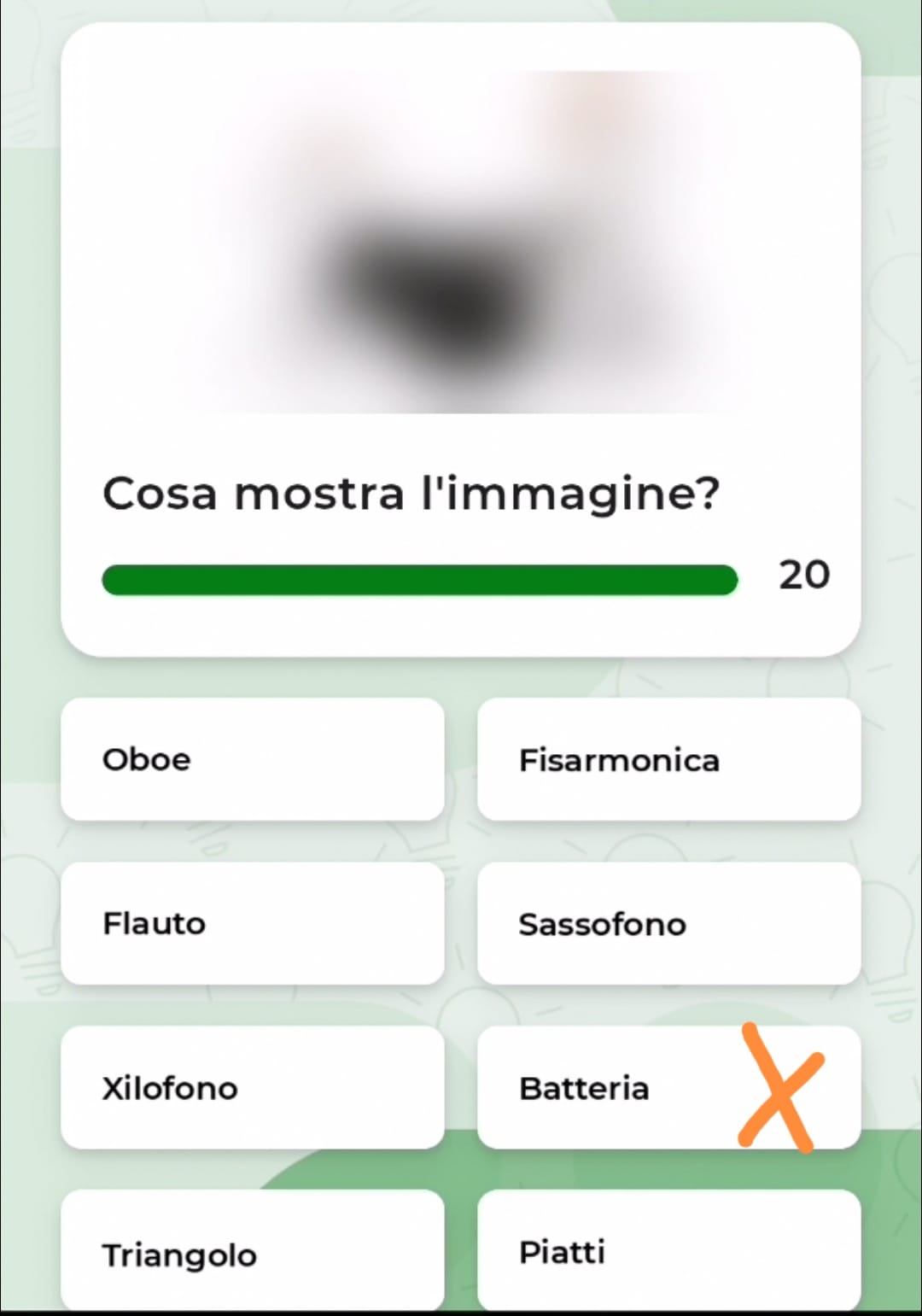This screenshot has width=922, height=1316.
Task: Pick the Piatti answer
Action: coord(668,1249)
